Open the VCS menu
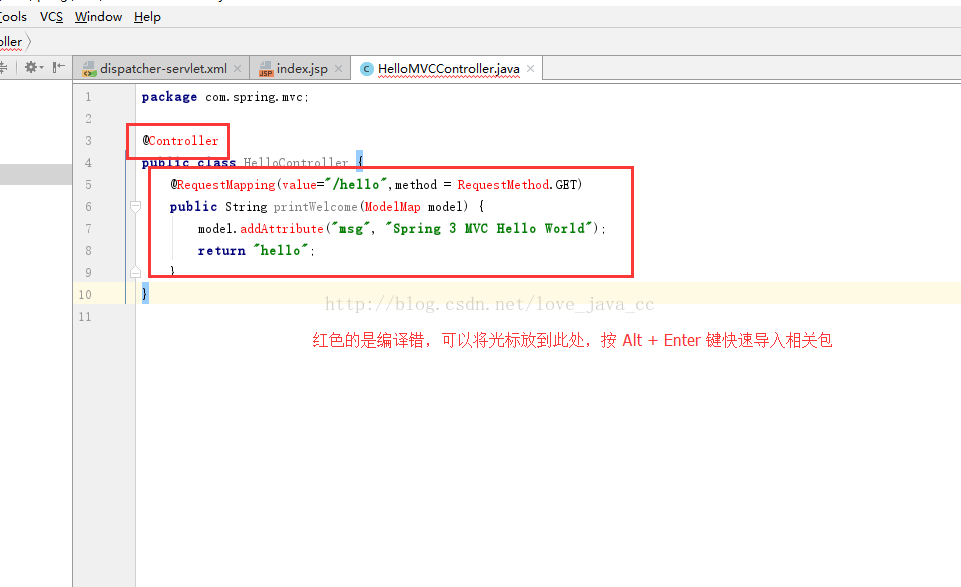Image resolution: width=961 pixels, height=587 pixels. (x=51, y=17)
